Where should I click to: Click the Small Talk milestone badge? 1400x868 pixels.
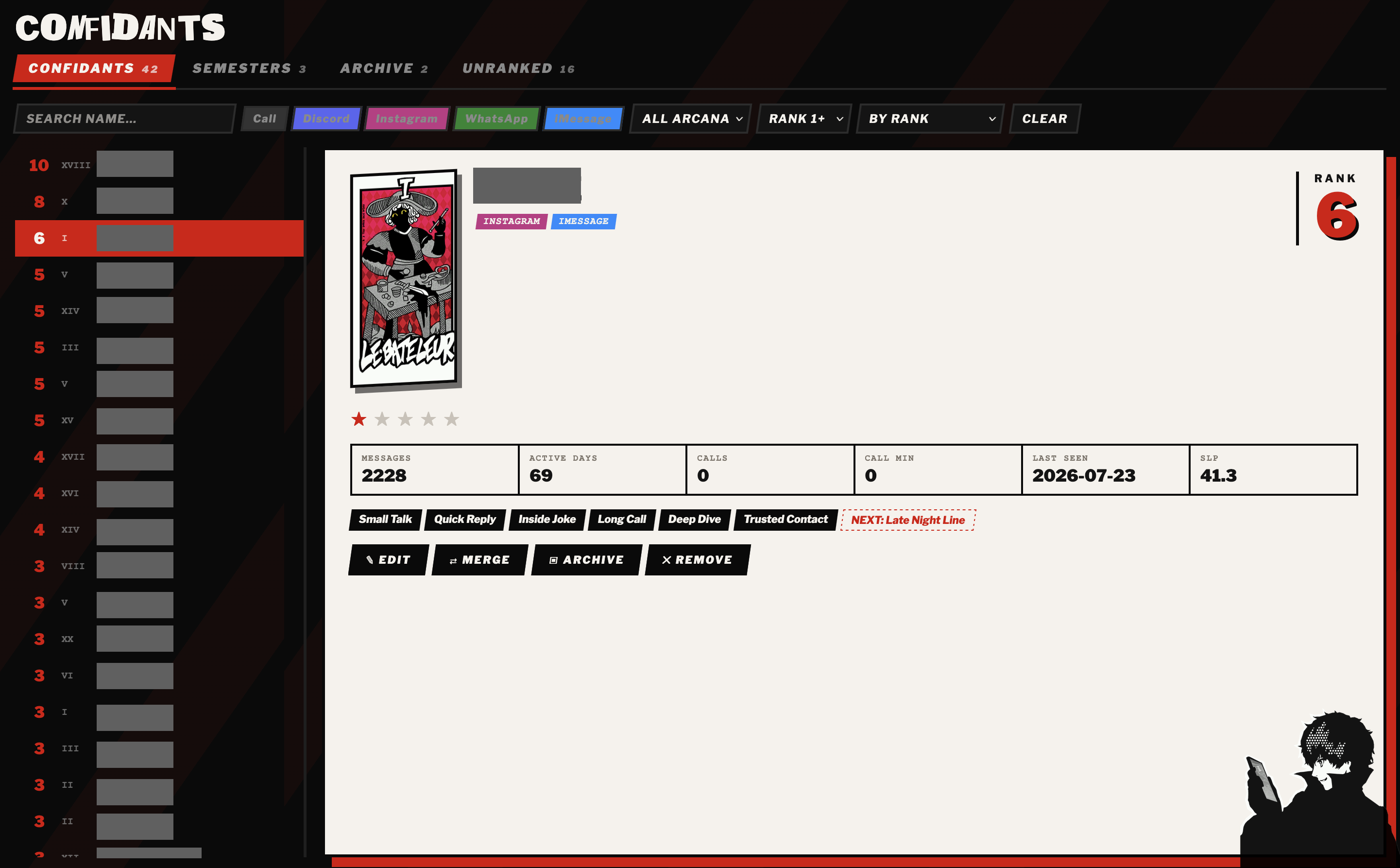click(386, 520)
